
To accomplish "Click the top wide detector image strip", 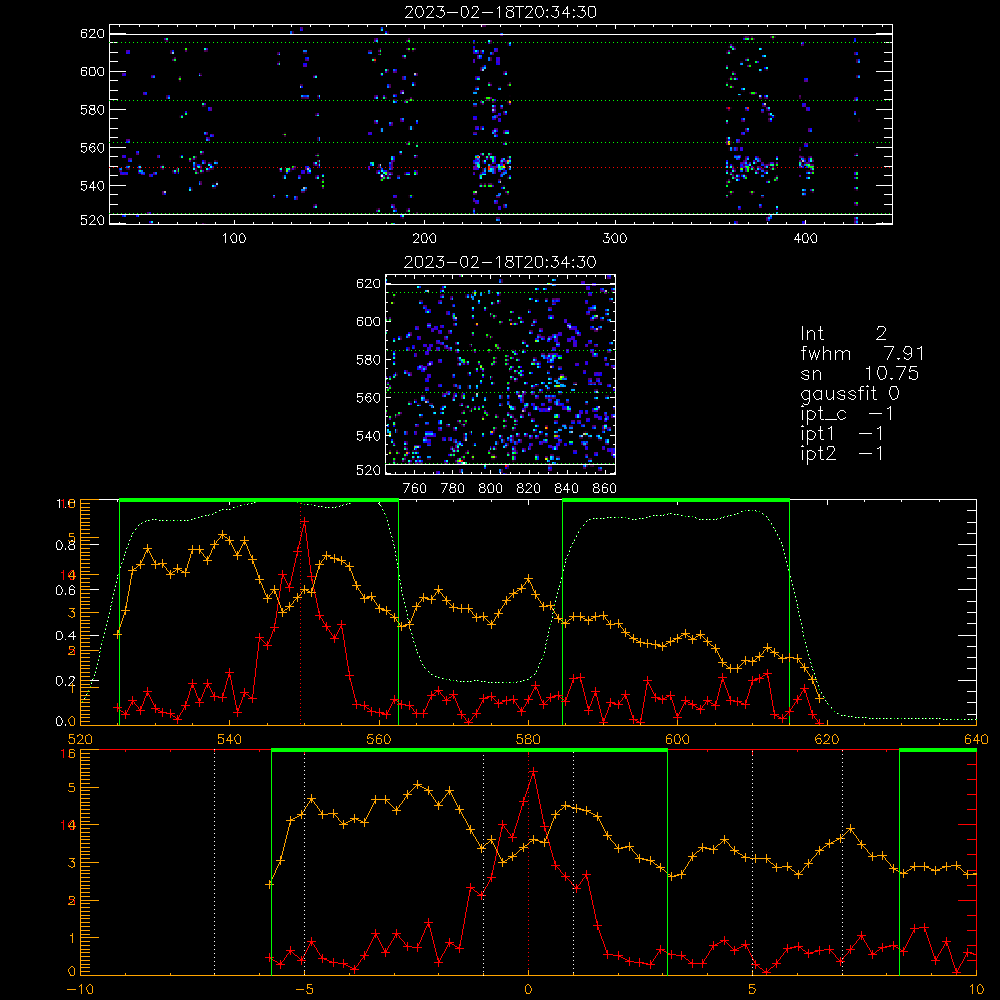I will (501, 124).
